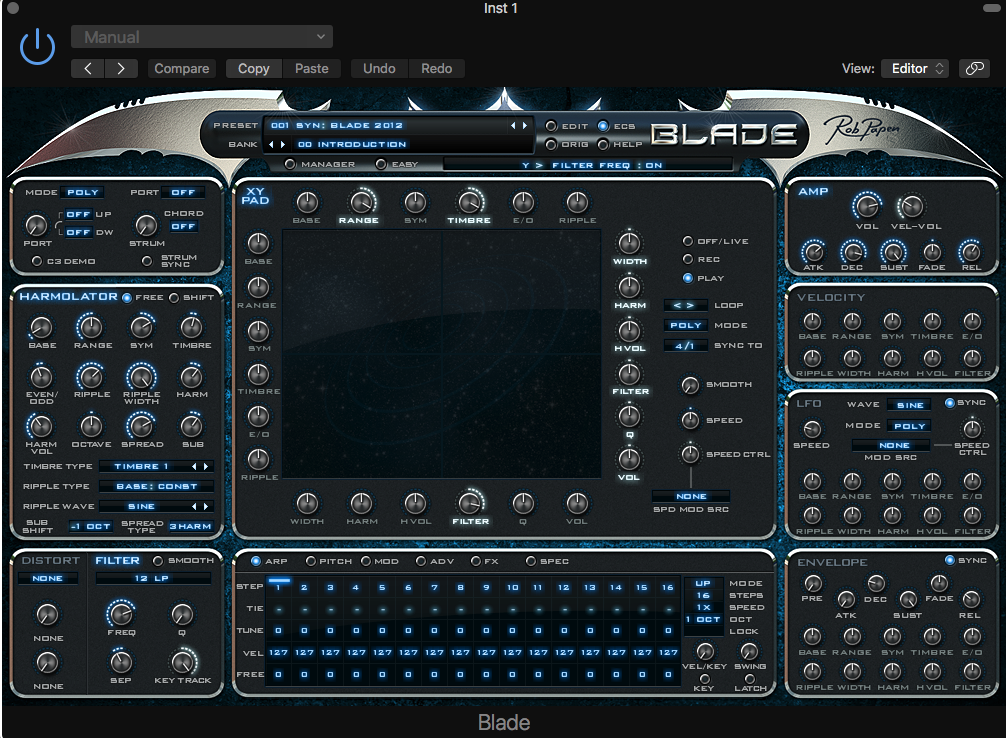
Task: Toggle the filter SMOOTH option
Action: pos(158,561)
